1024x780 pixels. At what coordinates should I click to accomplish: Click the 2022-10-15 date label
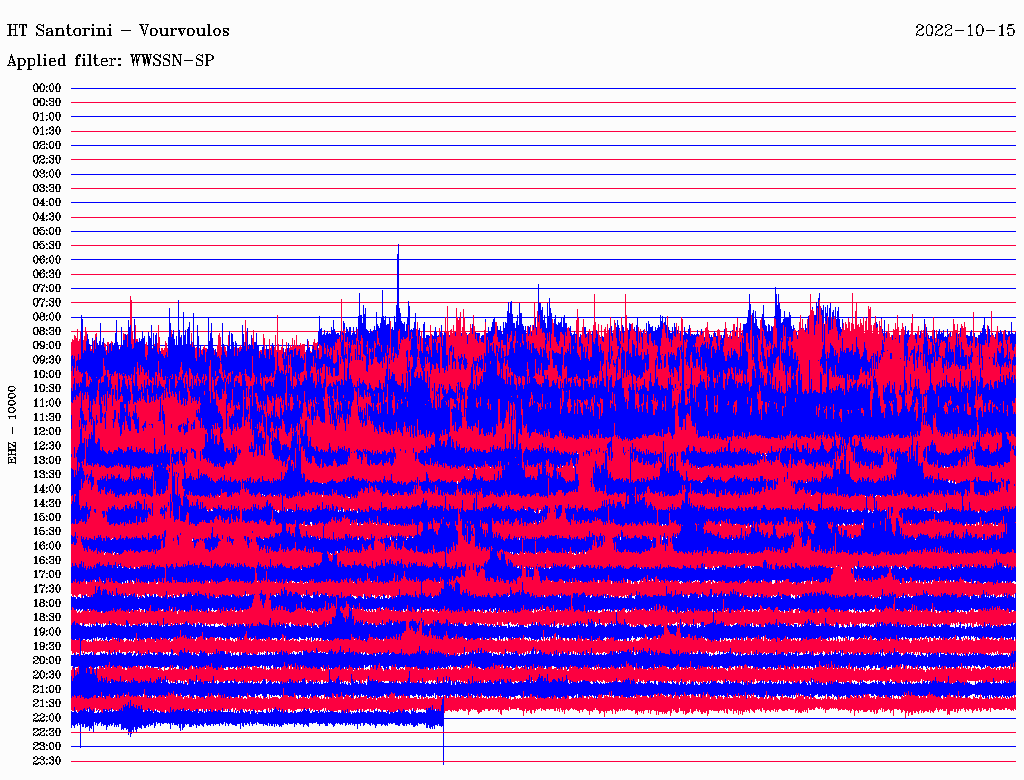coord(964,30)
